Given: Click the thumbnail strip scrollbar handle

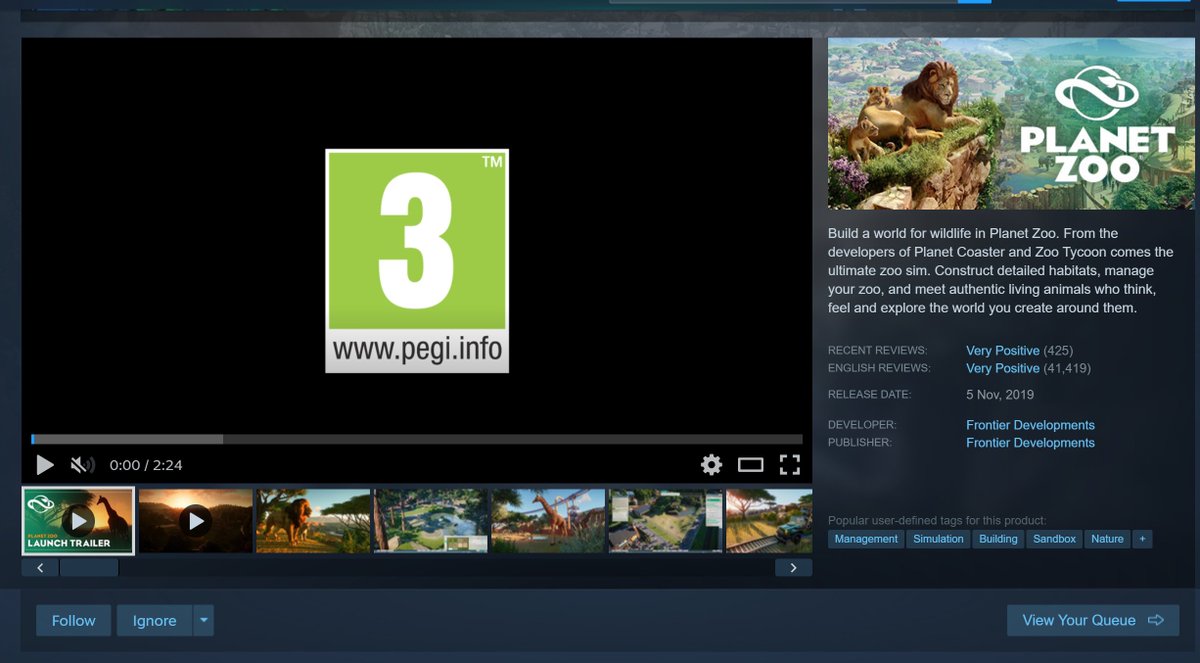Looking at the screenshot, I should [89, 568].
